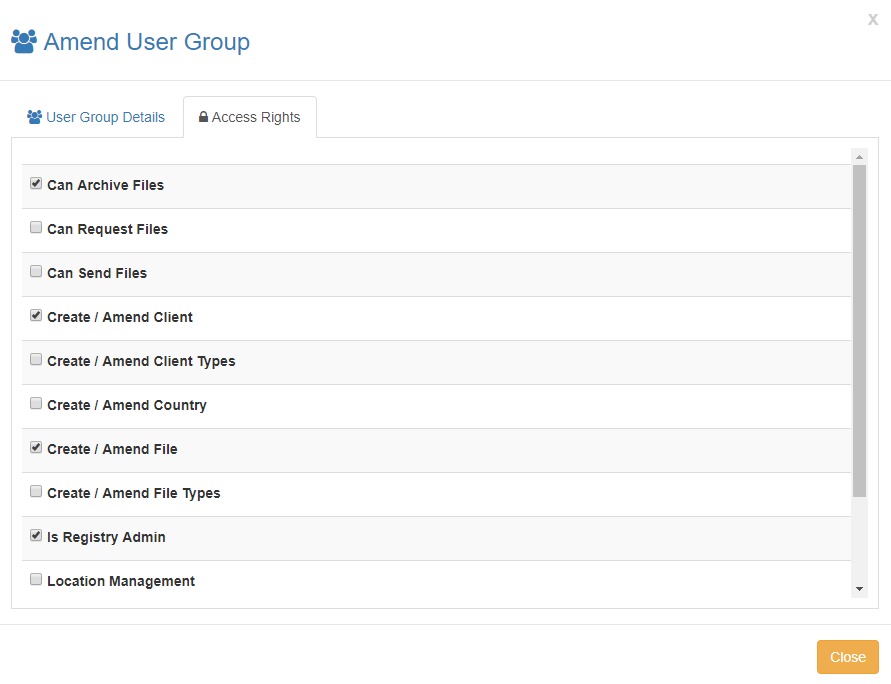Close the dialog with the X icon
This screenshot has width=891, height=684.
coord(872,19)
